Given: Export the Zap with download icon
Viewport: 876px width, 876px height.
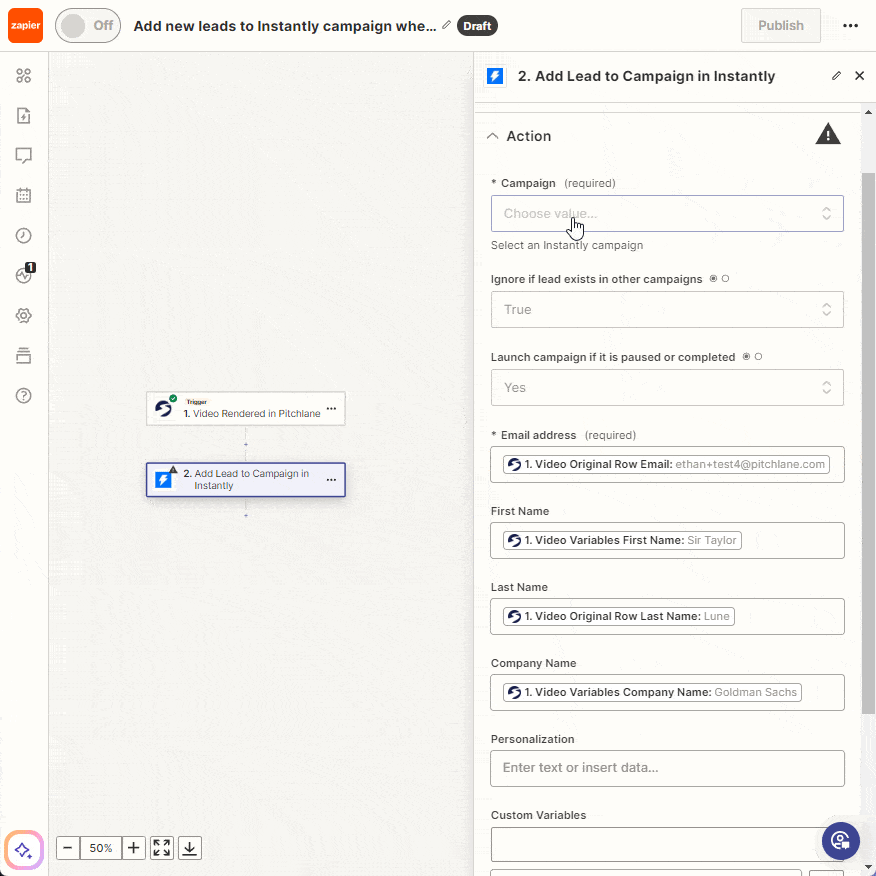Looking at the screenshot, I should (x=190, y=848).
